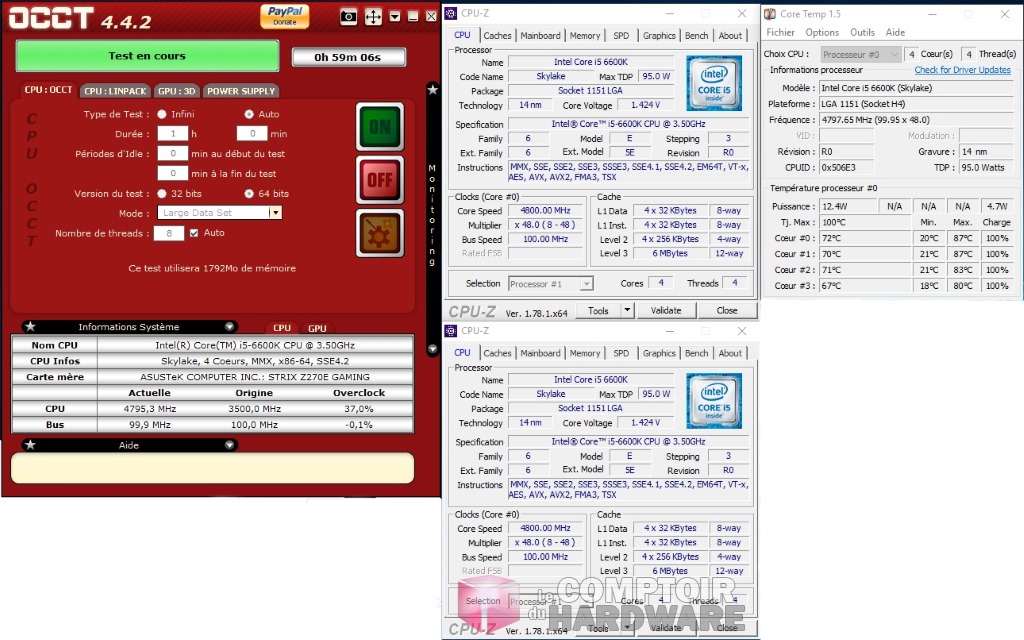
Task: Open the Mode Large Data Set dropdown
Action: coord(275,212)
